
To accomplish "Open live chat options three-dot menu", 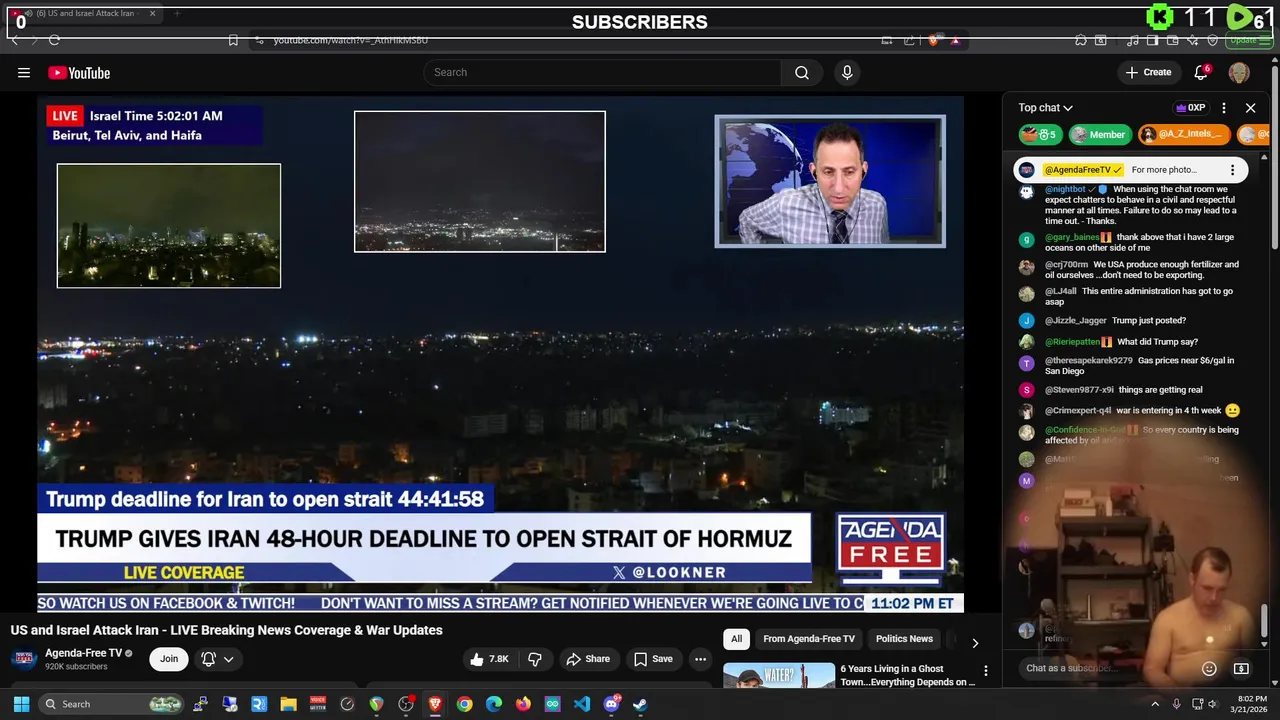I will click(x=1224, y=107).
